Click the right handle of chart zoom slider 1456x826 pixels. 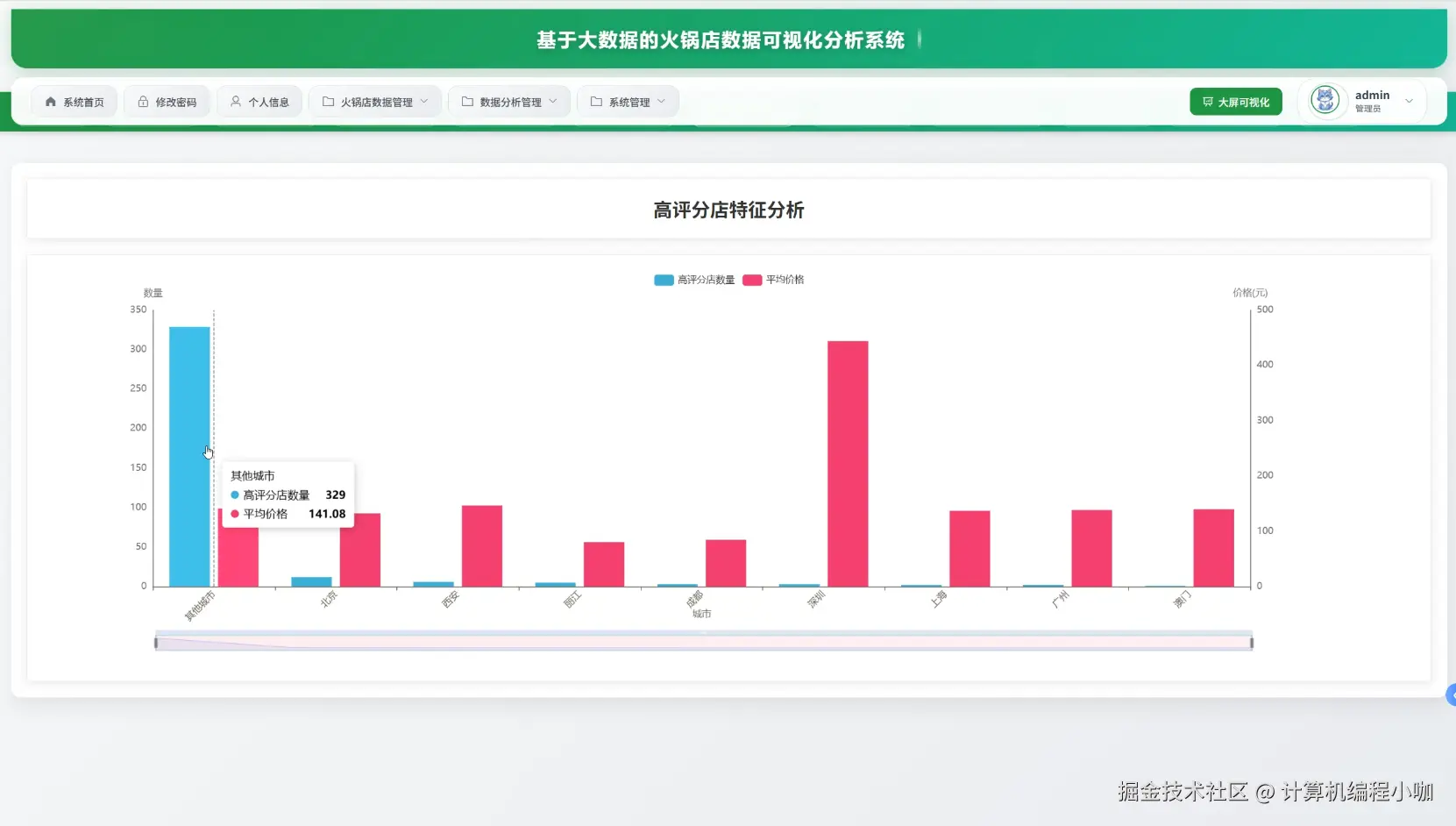[x=1252, y=643]
